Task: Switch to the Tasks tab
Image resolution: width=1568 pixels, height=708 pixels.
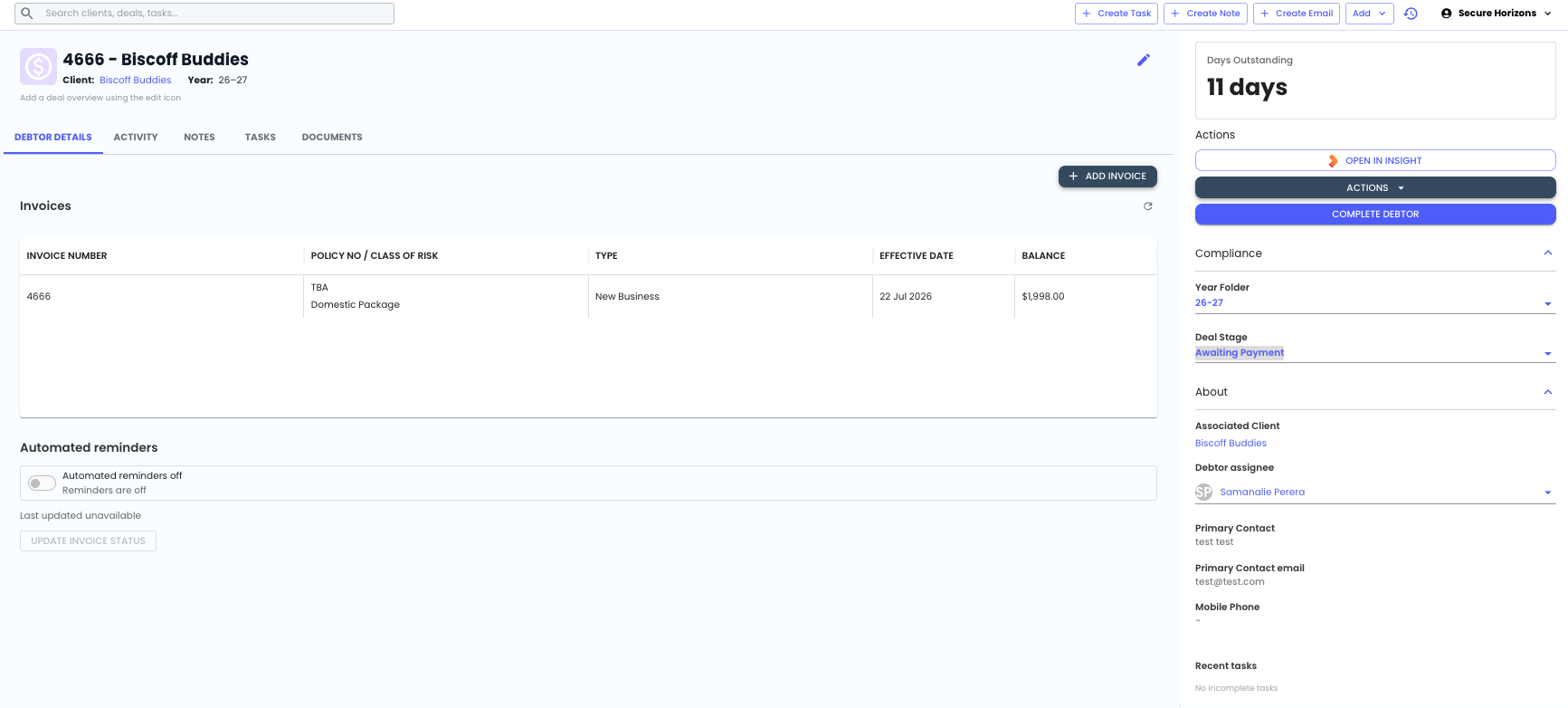Action: [x=261, y=138]
